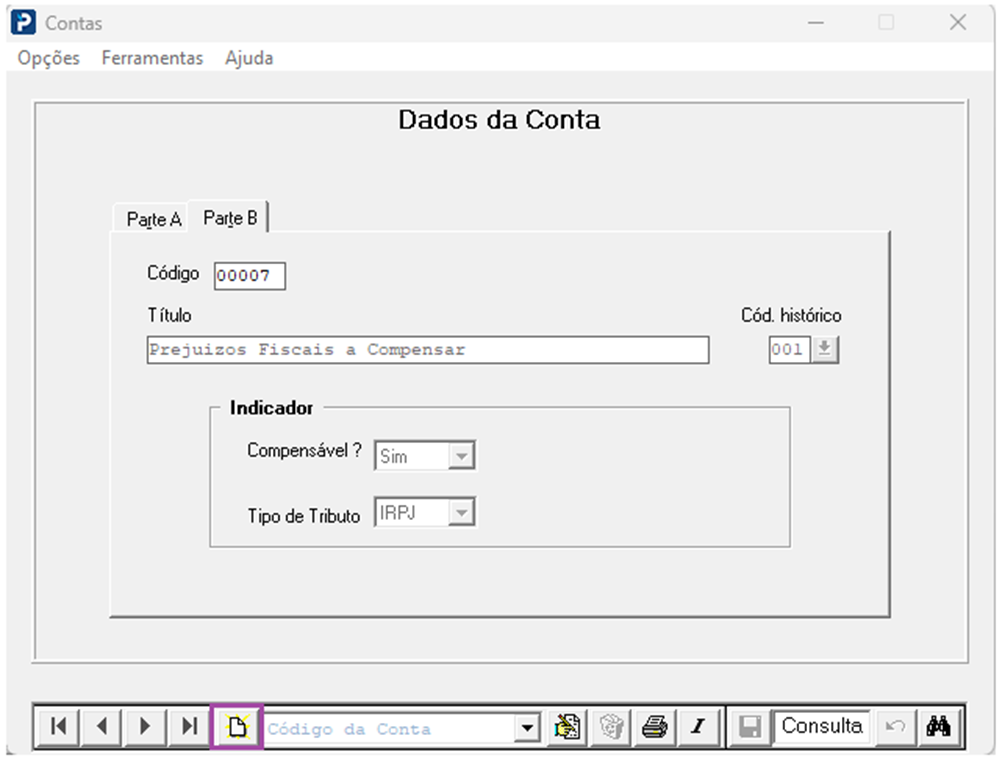Click the Título text field
The height and width of the screenshot is (758, 1005).
[x=428, y=350]
